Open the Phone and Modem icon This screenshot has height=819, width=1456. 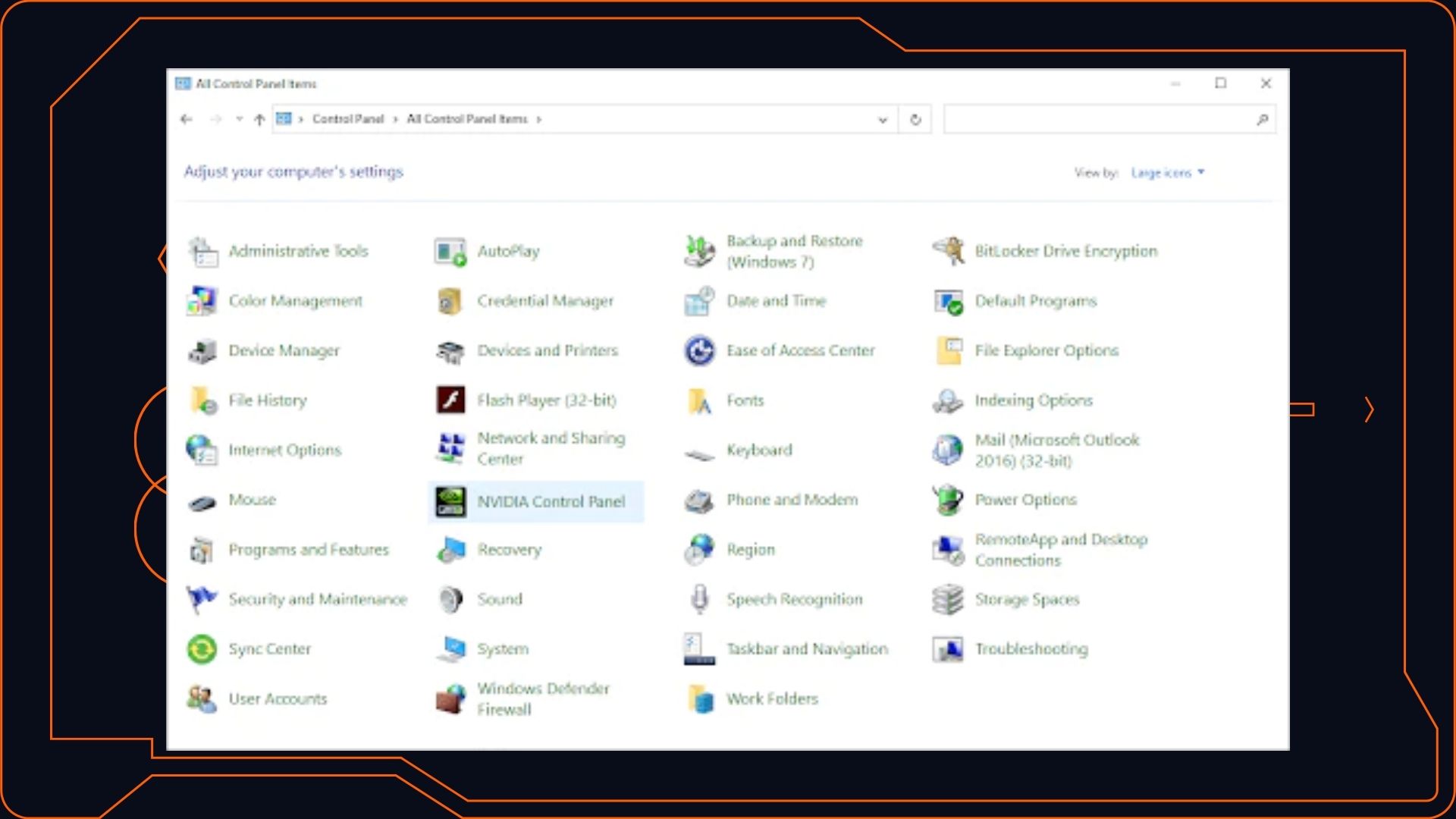click(x=699, y=500)
